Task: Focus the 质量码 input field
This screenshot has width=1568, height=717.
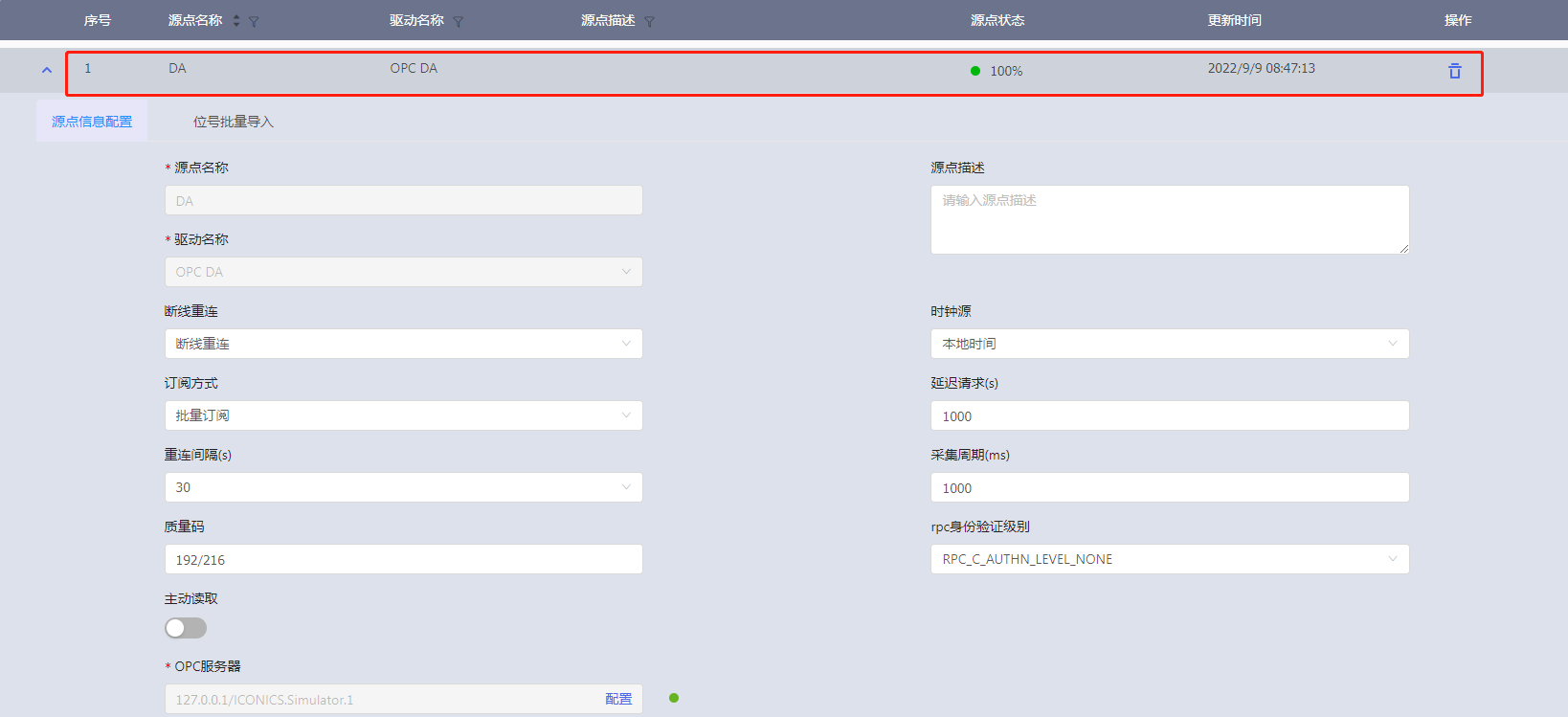Action: 403,559
